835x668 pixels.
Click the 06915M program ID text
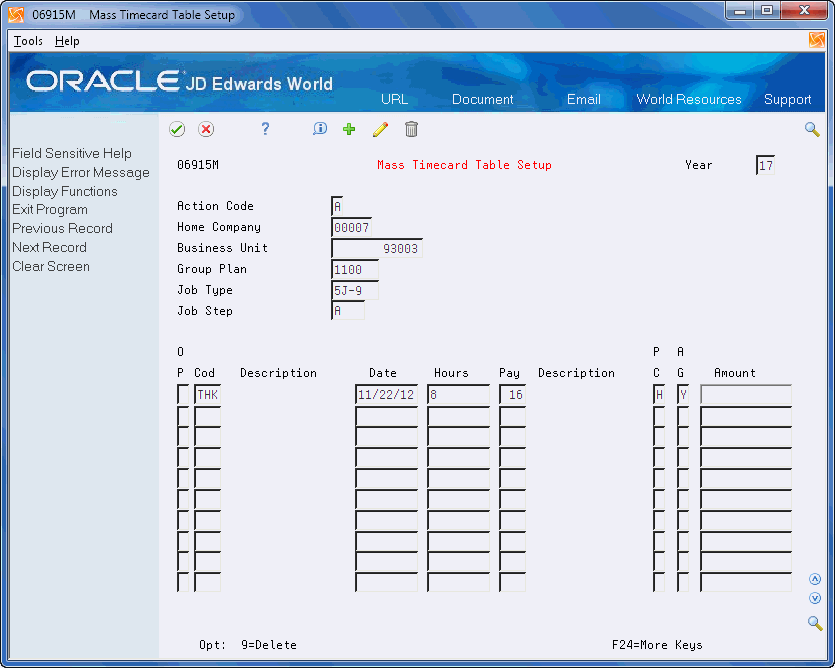pyautogui.click(x=198, y=165)
